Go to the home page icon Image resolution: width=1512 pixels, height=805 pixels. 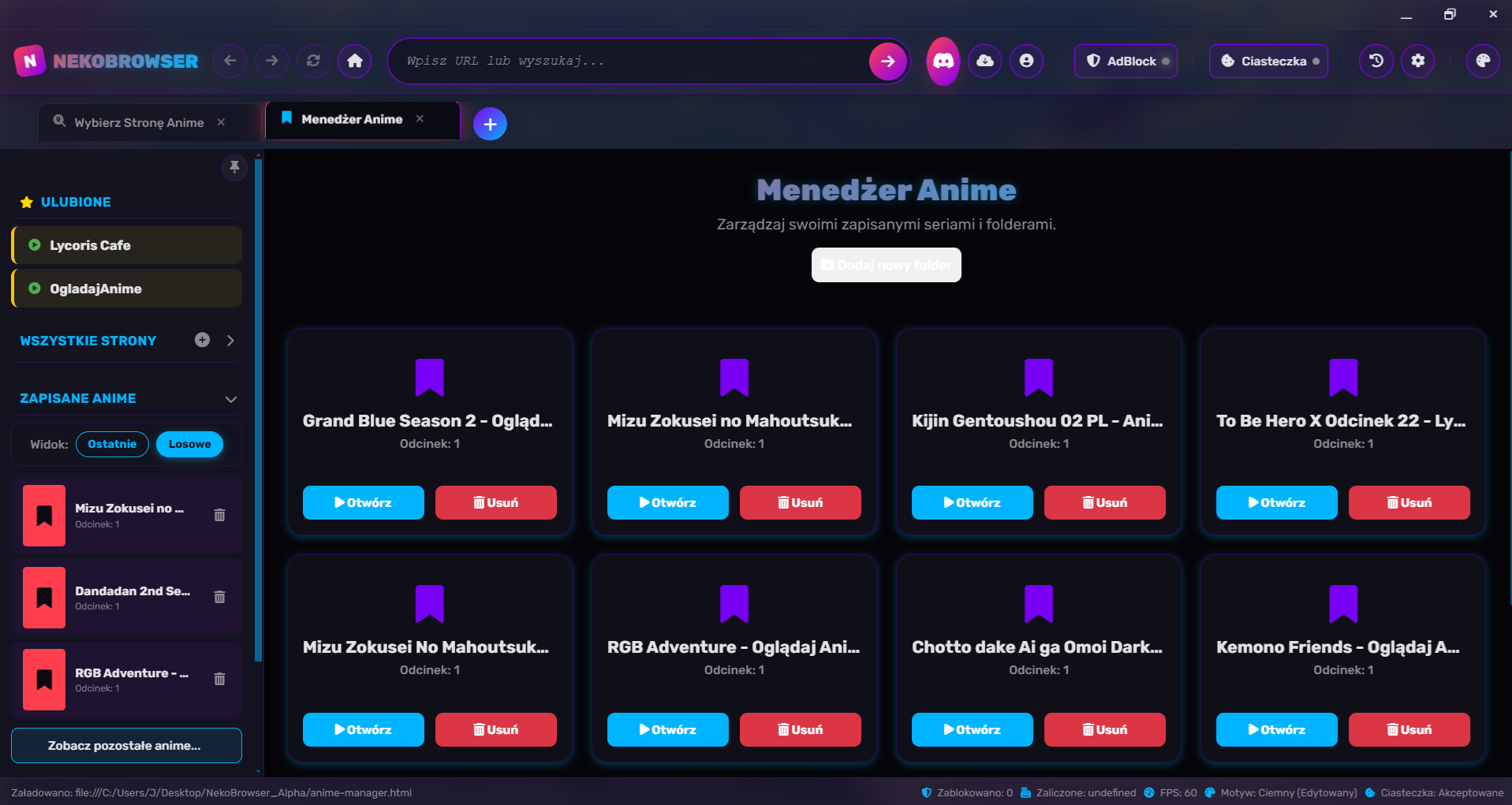click(355, 61)
